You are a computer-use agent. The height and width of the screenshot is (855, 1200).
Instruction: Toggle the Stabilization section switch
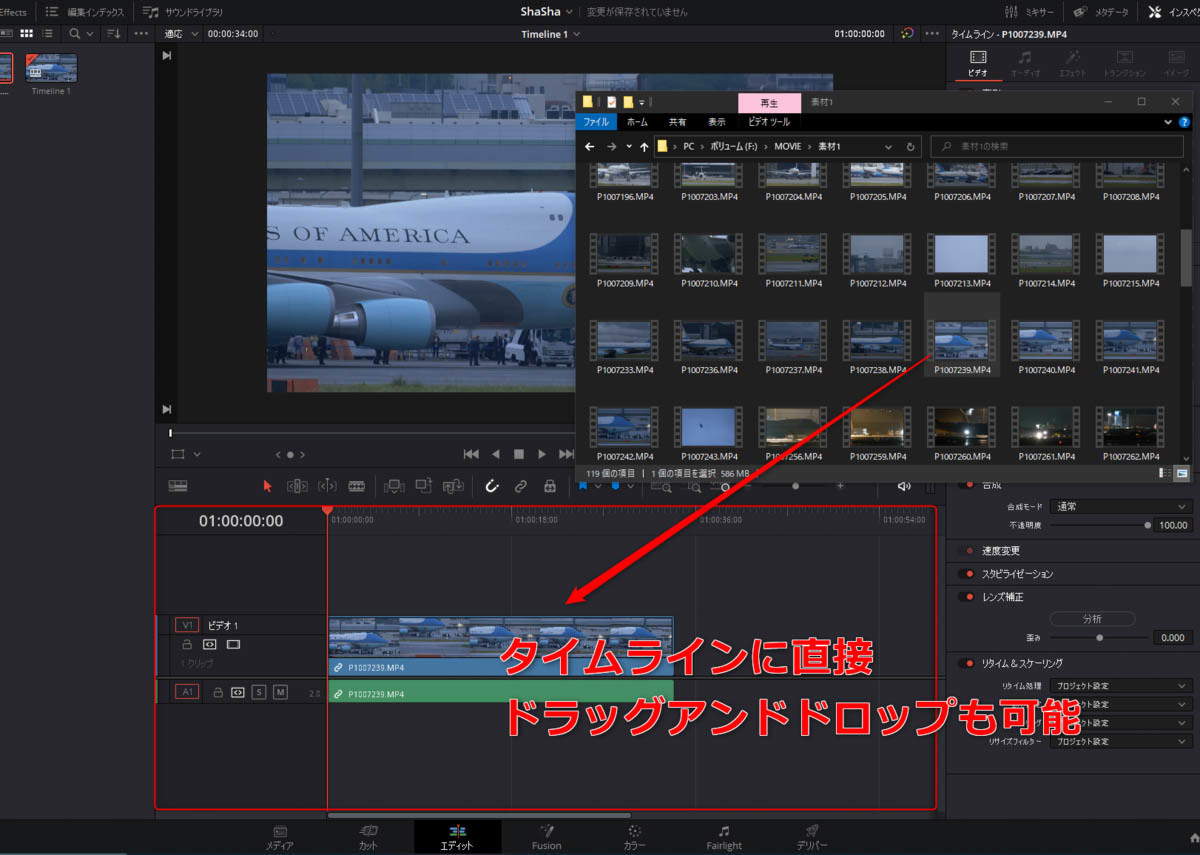click(966, 574)
